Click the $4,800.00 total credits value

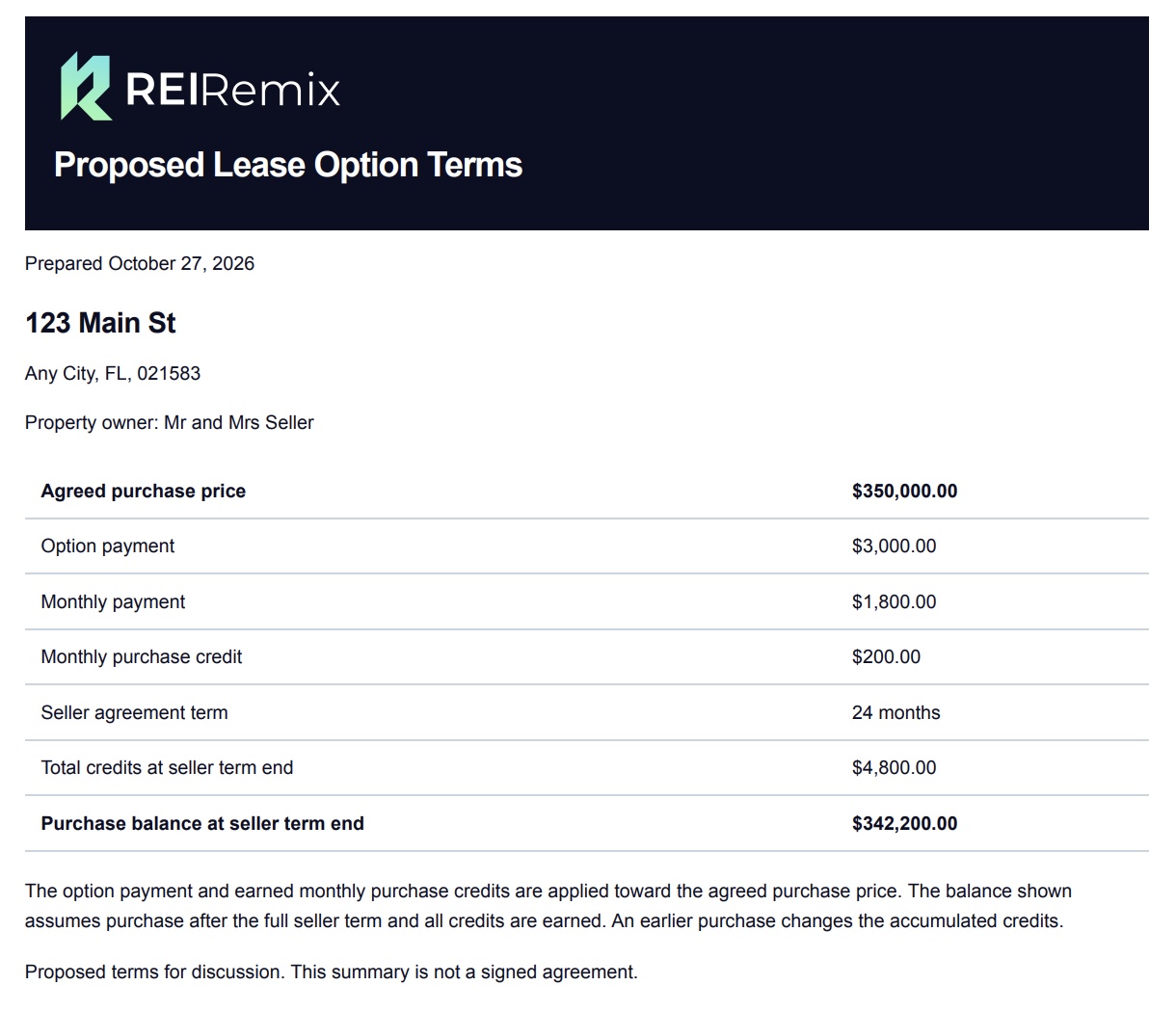pos(895,768)
